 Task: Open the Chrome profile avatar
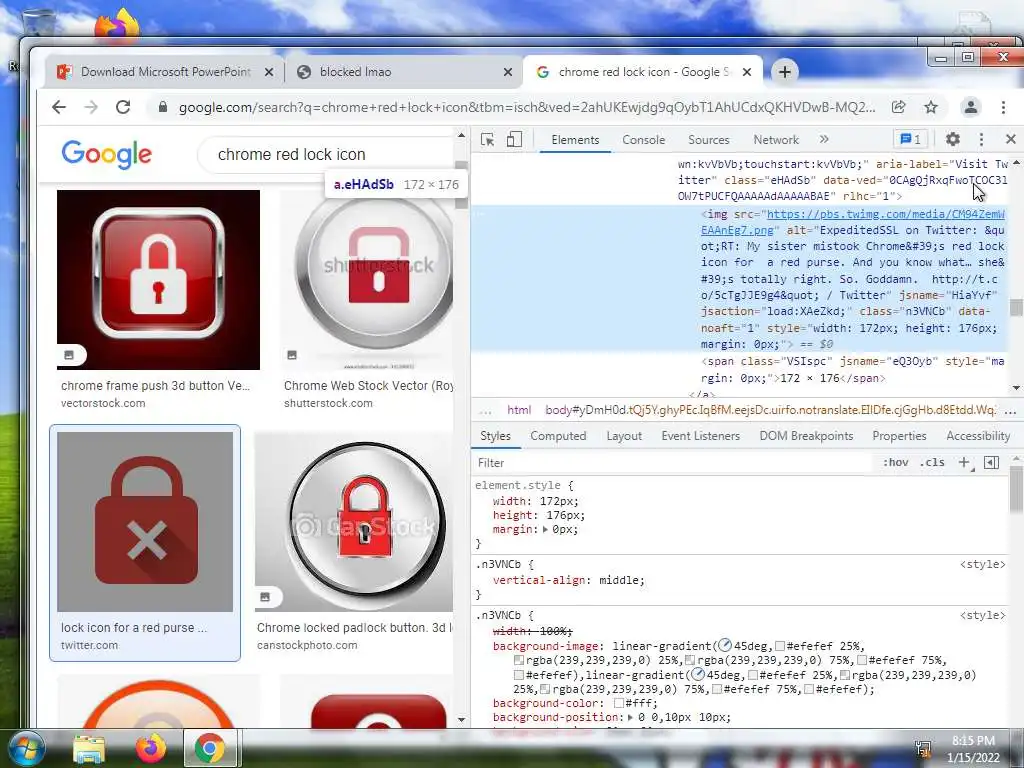click(x=970, y=107)
